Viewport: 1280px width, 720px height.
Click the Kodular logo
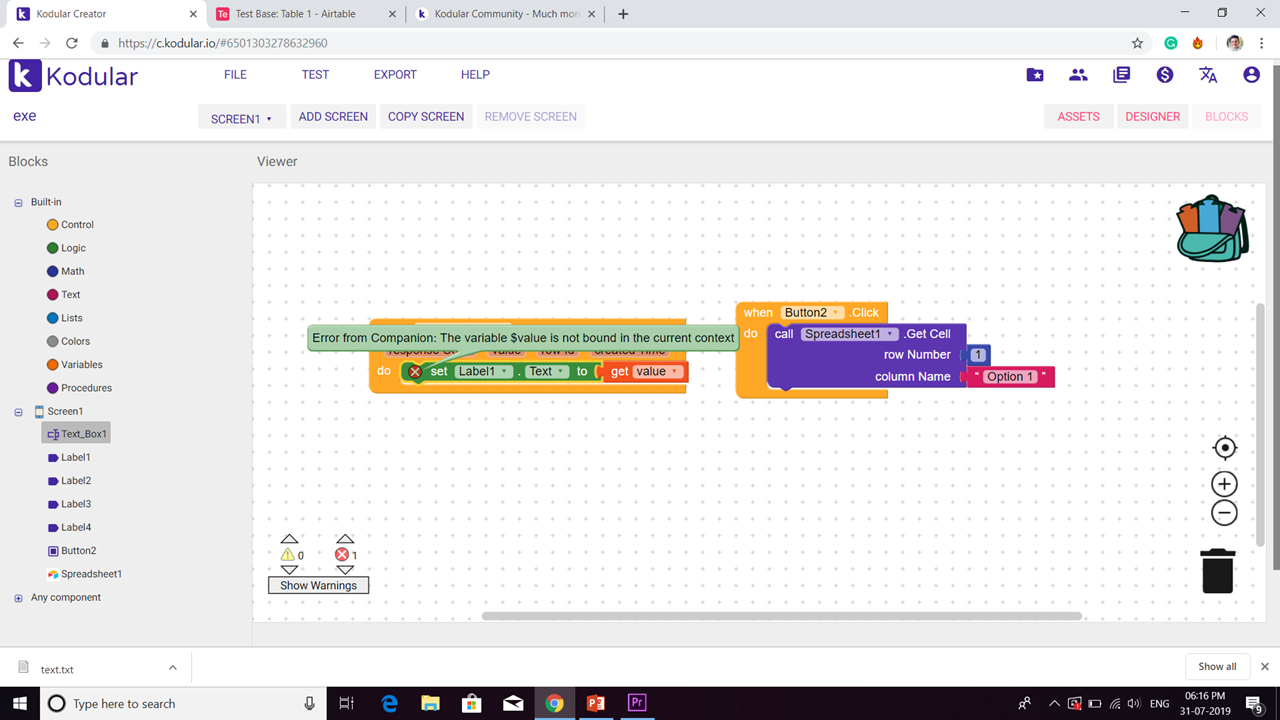pos(74,76)
